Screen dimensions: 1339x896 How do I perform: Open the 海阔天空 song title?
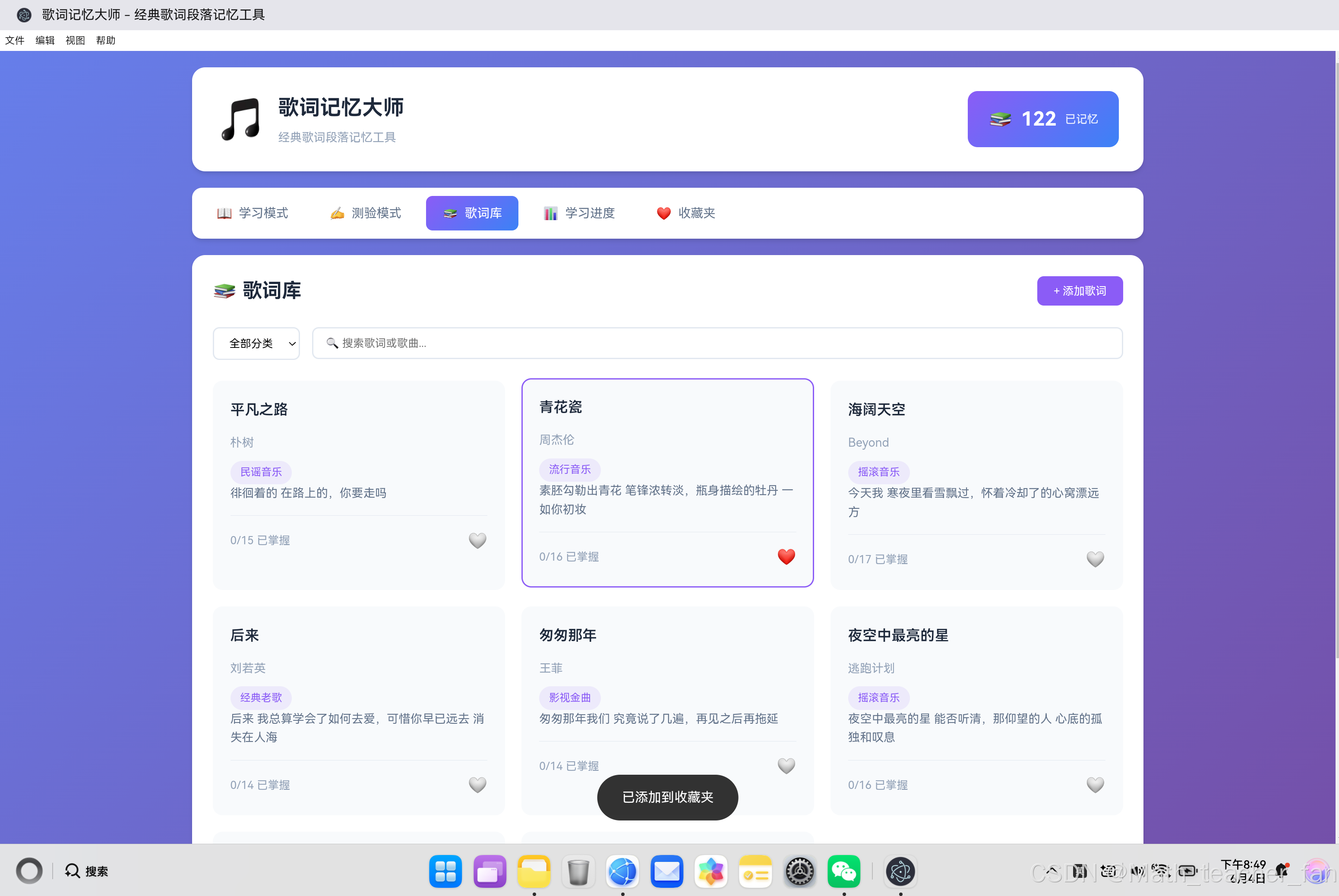(x=877, y=409)
